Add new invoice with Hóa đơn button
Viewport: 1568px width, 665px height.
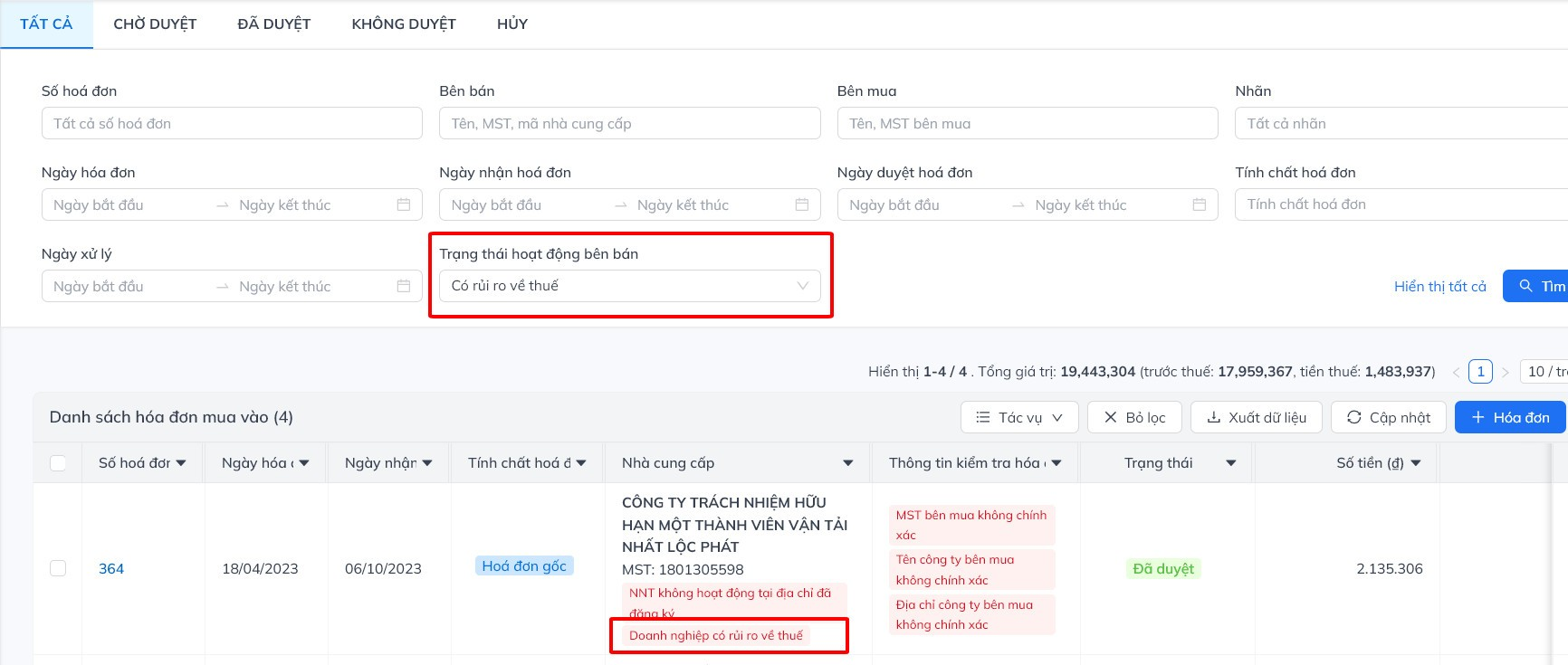coord(1510,417)
